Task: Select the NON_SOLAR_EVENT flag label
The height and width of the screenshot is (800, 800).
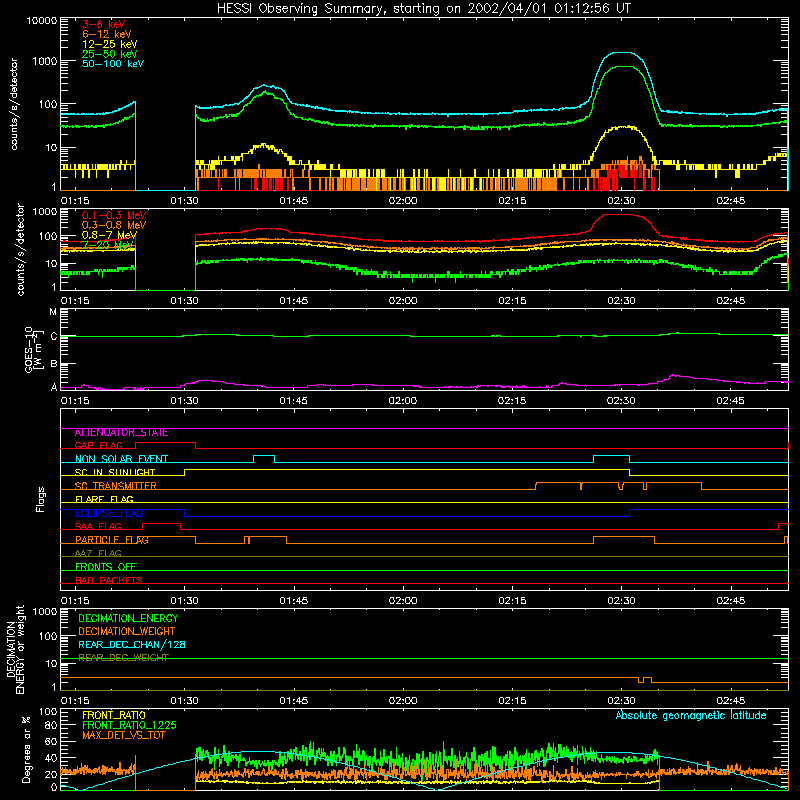Action: click(121, 459)
